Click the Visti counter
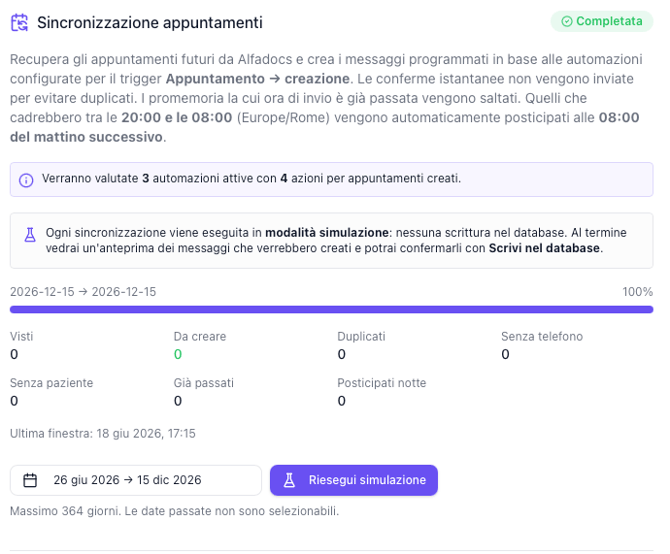This screenshot has width=670, height=554. 21,346
